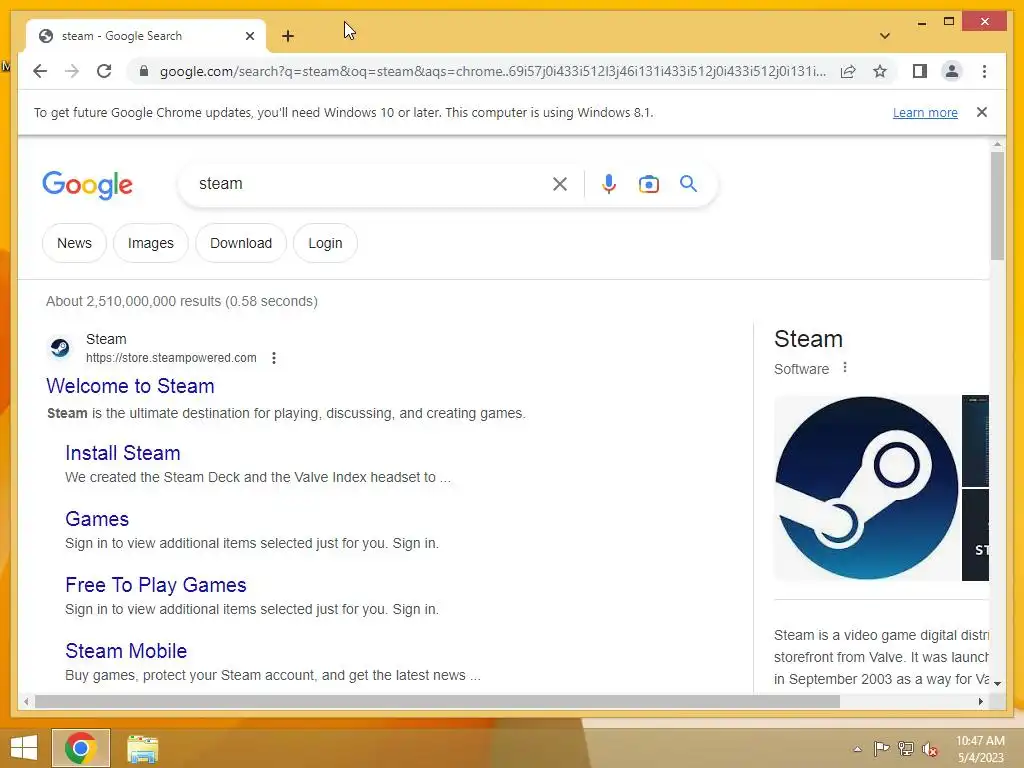Click the Steam knowledge panel title
Image resolution: width=1024 pixels, height=768 pixels.
[x=808, y=339]
